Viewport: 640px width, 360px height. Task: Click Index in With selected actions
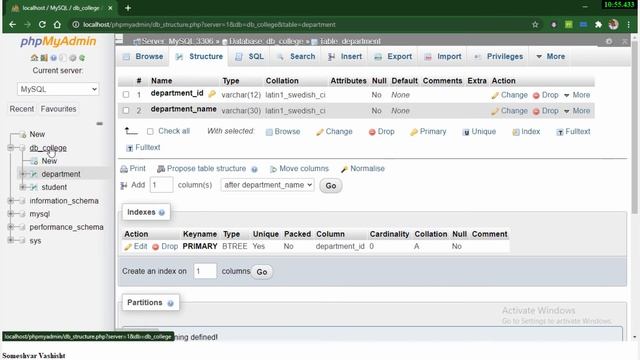coord(526,131)
